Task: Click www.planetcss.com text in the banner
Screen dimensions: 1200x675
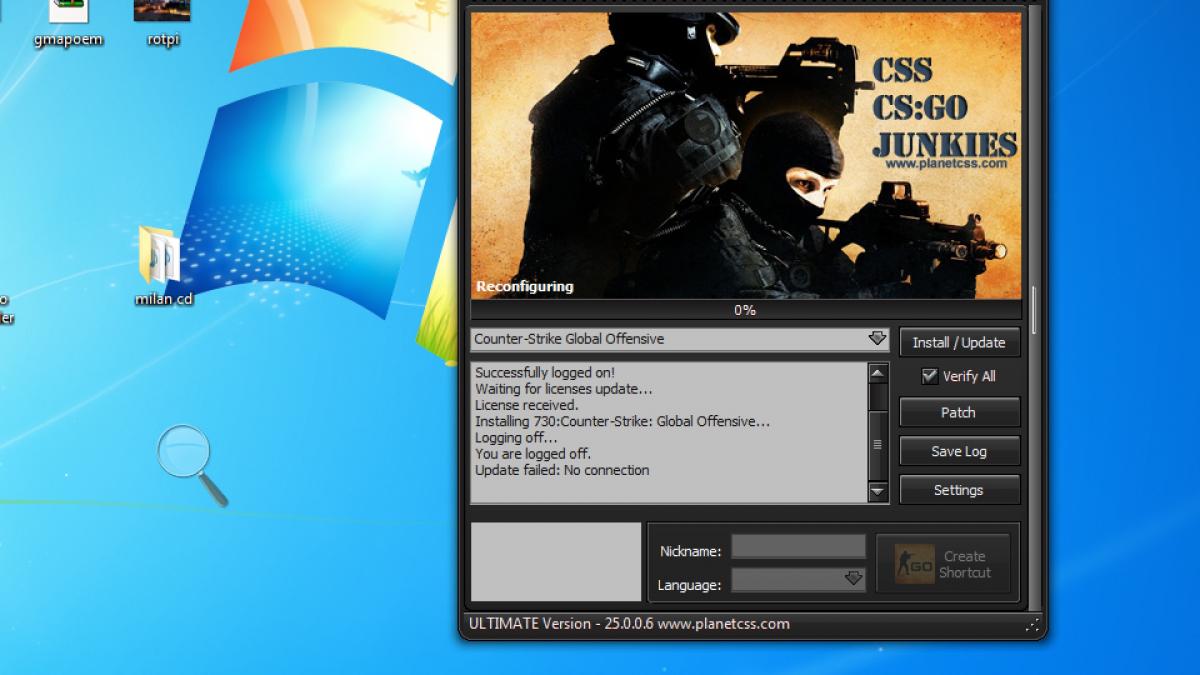Action: 945,163
